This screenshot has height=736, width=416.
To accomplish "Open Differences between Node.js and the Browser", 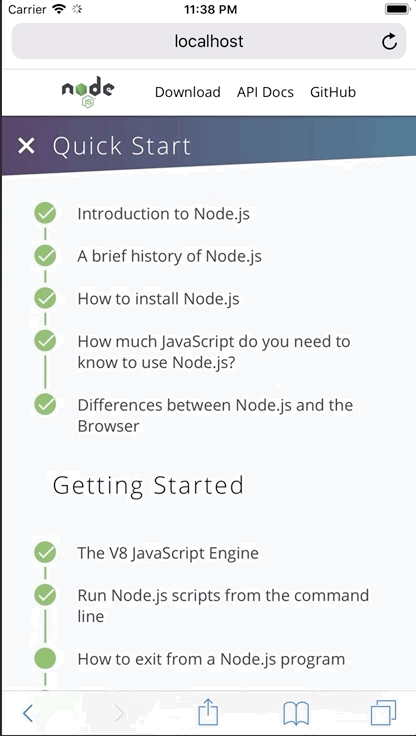I will point(215,415).
